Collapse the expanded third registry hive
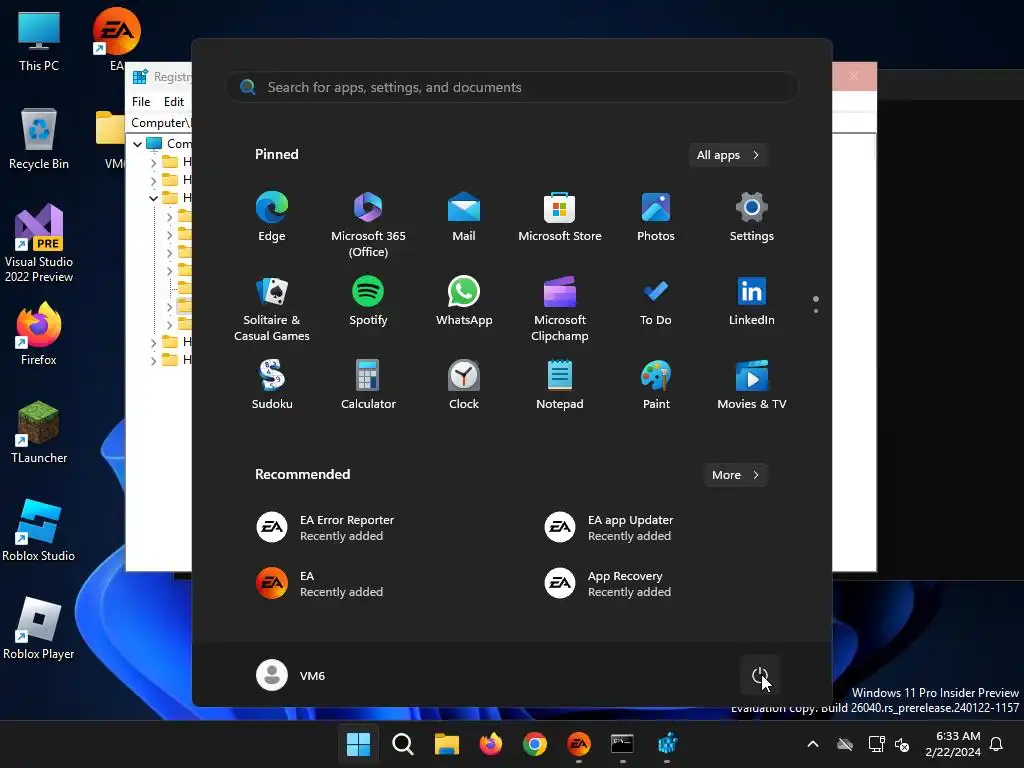 [x=153, y=198]
